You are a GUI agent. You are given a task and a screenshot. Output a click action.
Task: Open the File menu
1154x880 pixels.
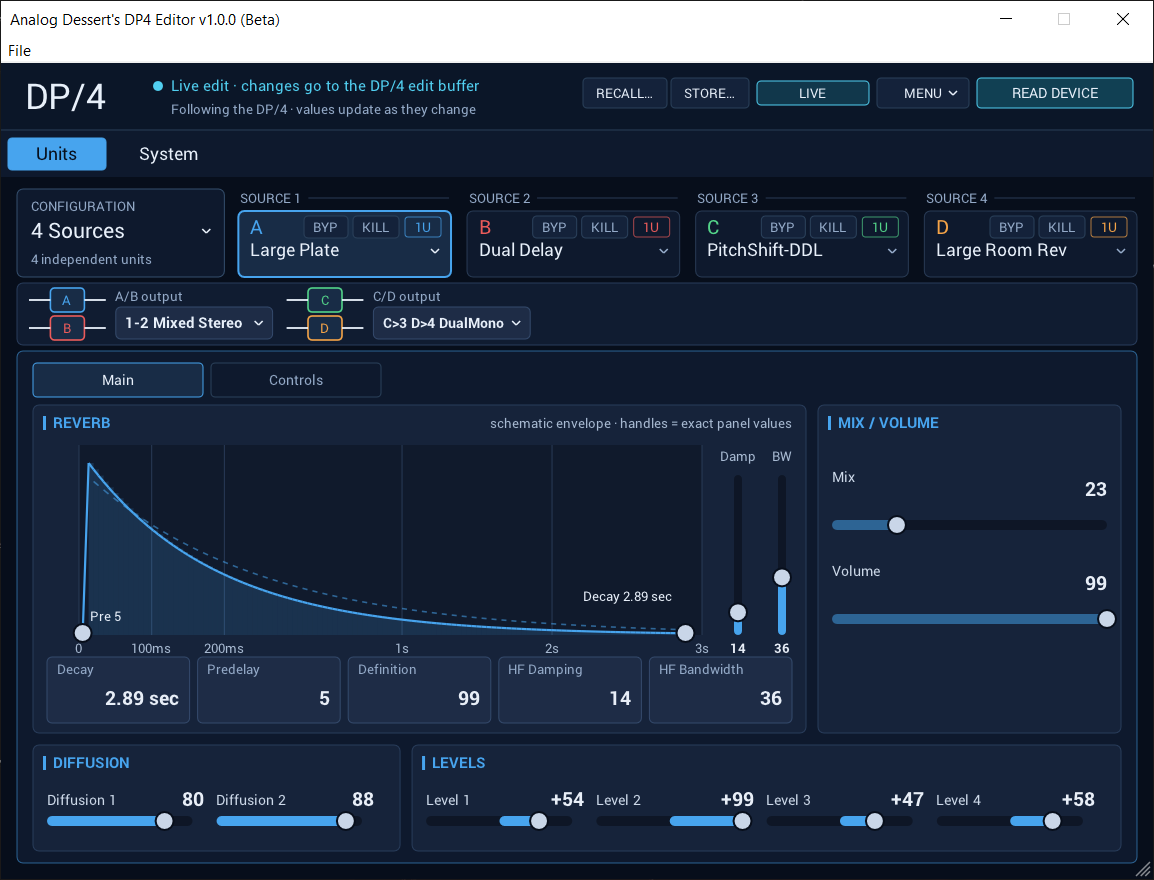(x=20, y=51)
